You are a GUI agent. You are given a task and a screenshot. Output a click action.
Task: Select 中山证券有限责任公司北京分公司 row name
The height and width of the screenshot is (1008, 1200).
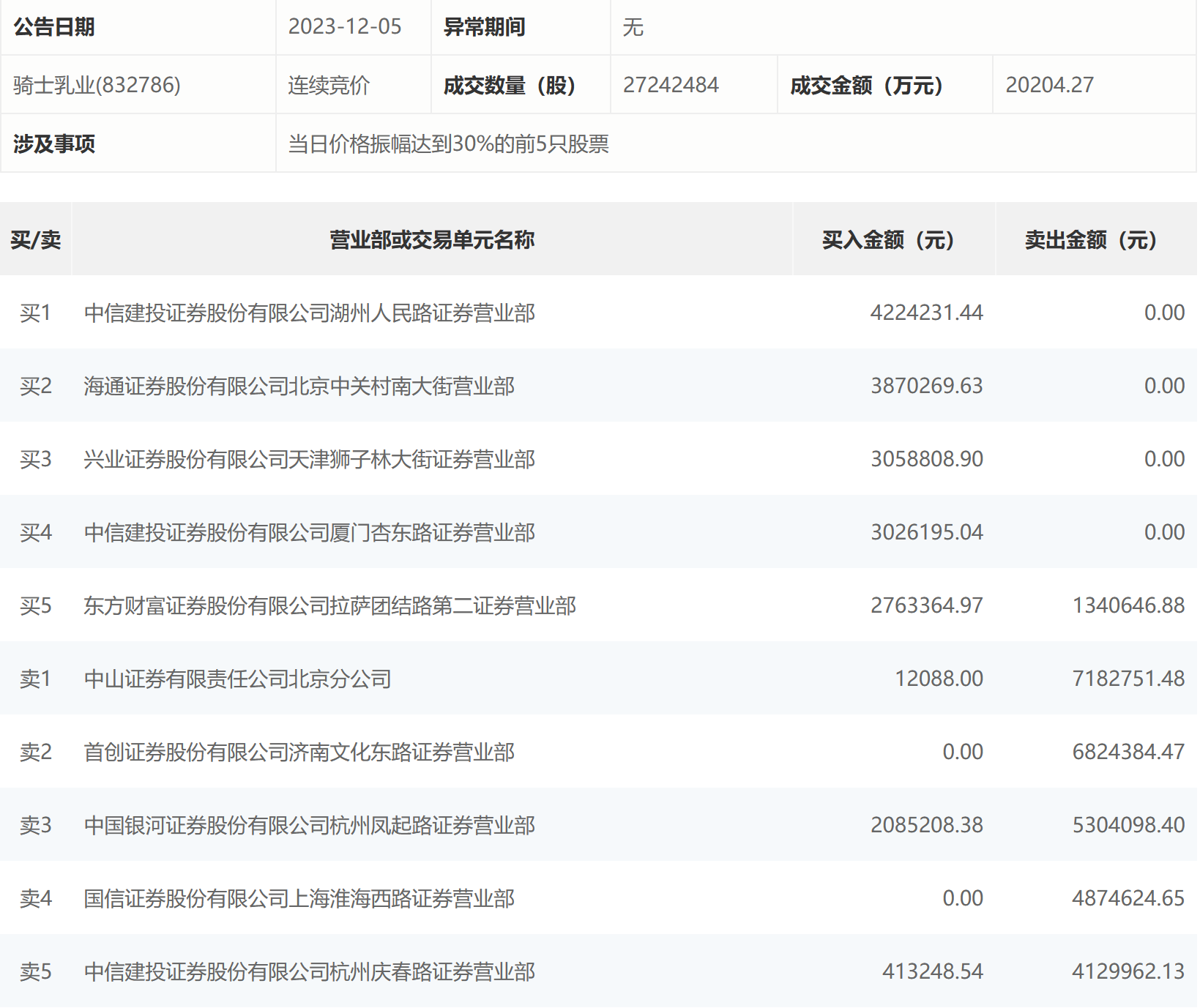click(238, 679)
